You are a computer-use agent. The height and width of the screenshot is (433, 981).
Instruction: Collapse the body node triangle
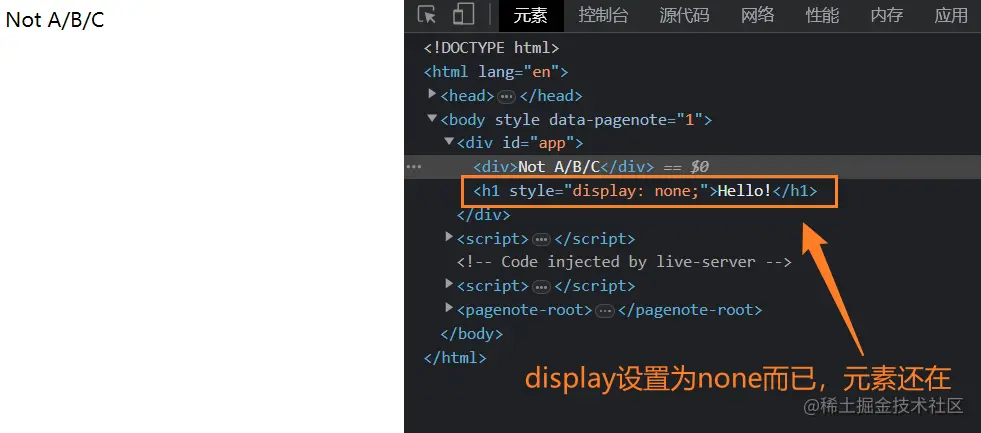click(432, 118)
